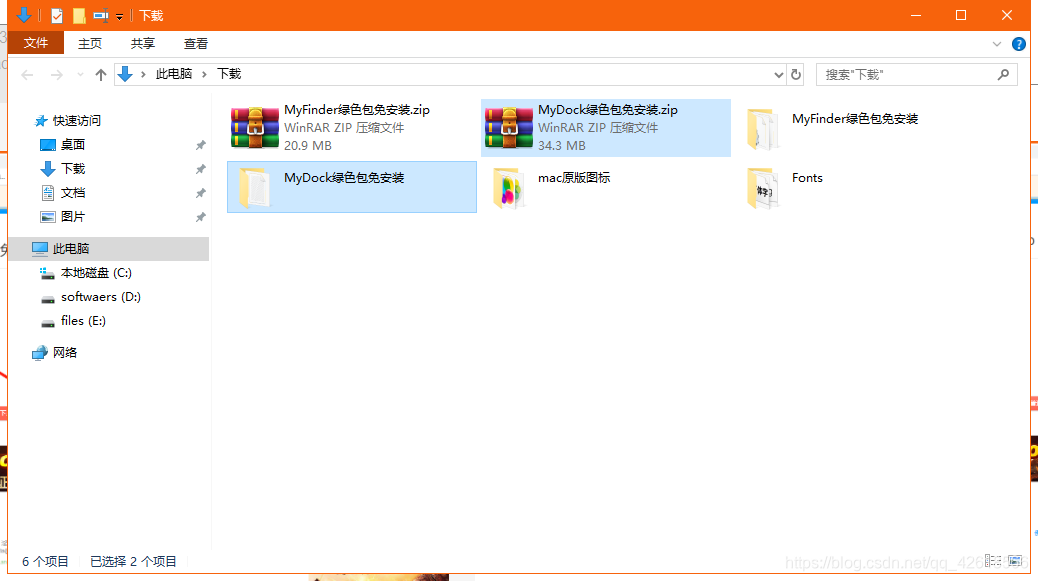Open Explorer help via the question mark
Screen dimensions: 1038x581
click(1019, 44)
